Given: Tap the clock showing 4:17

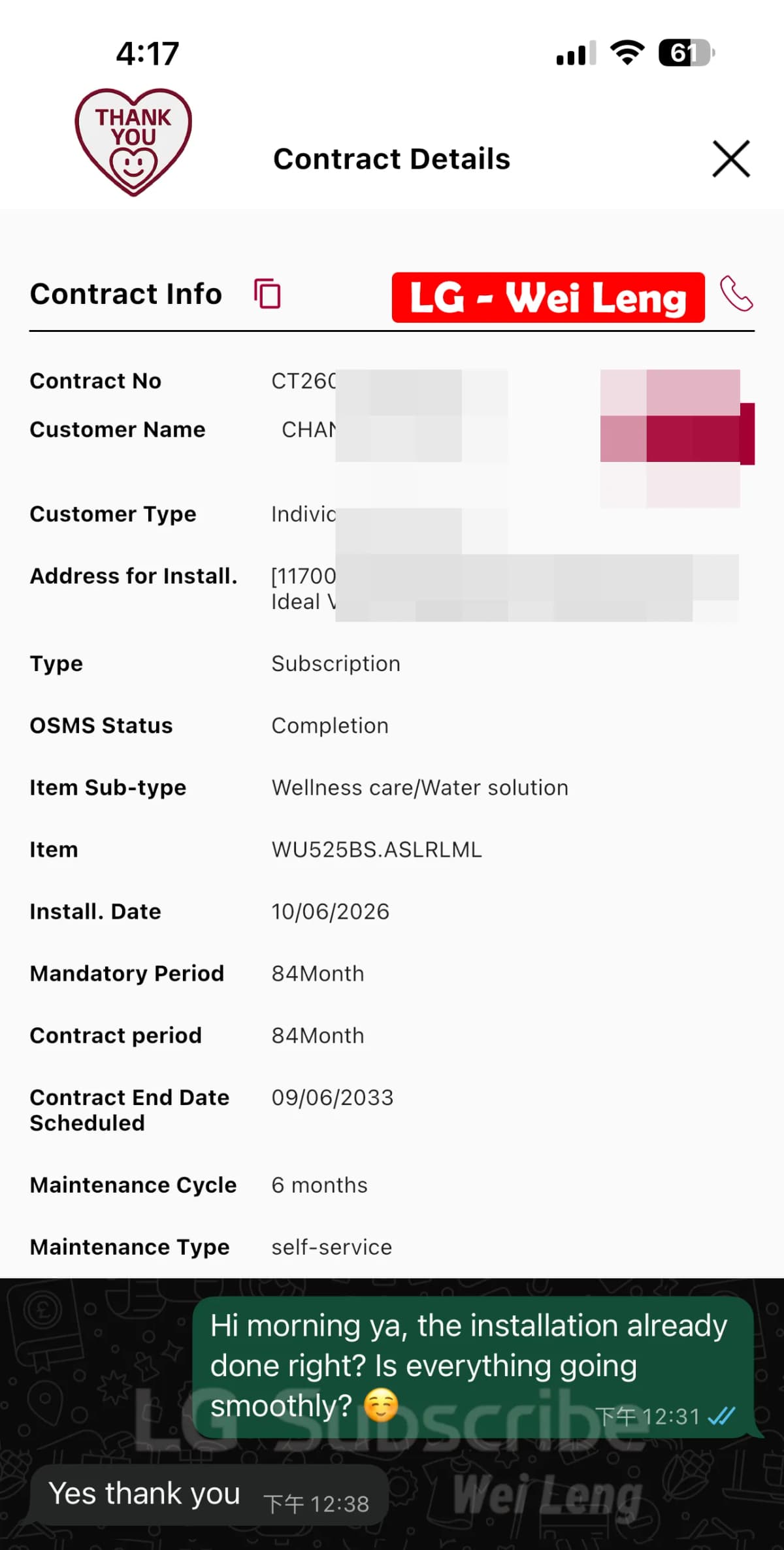Looking at the screenshot, I should coord(148,54).
